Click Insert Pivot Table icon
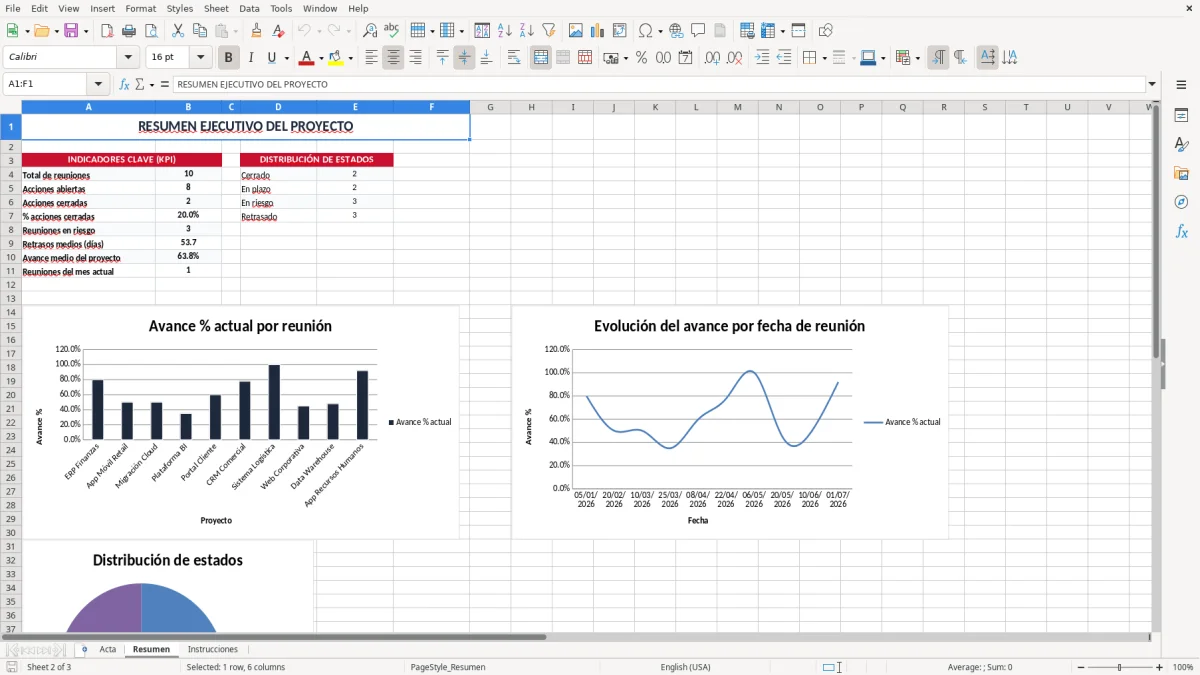 pos(619,31)
